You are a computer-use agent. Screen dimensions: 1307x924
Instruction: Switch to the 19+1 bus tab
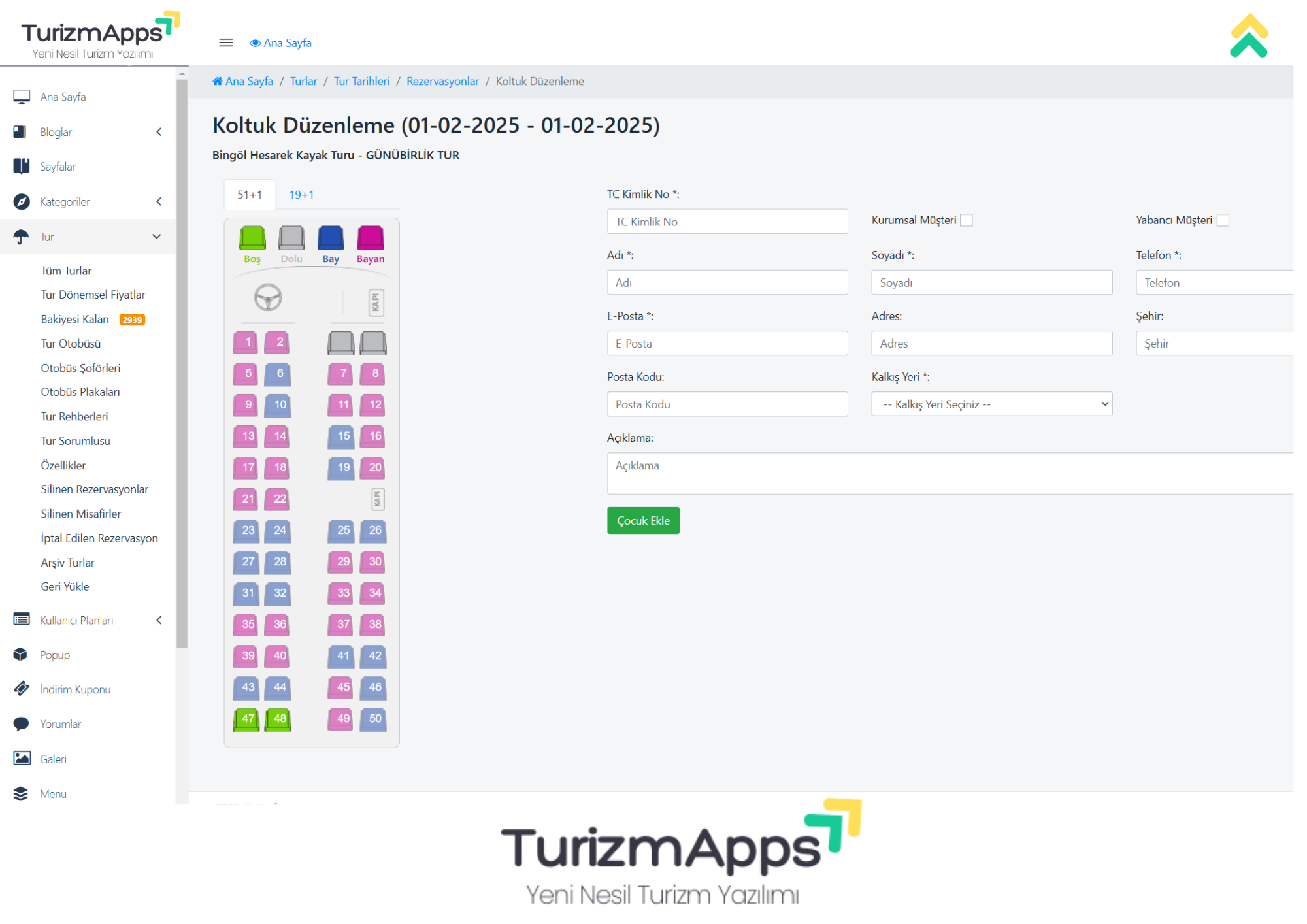[x=301, y=195]
